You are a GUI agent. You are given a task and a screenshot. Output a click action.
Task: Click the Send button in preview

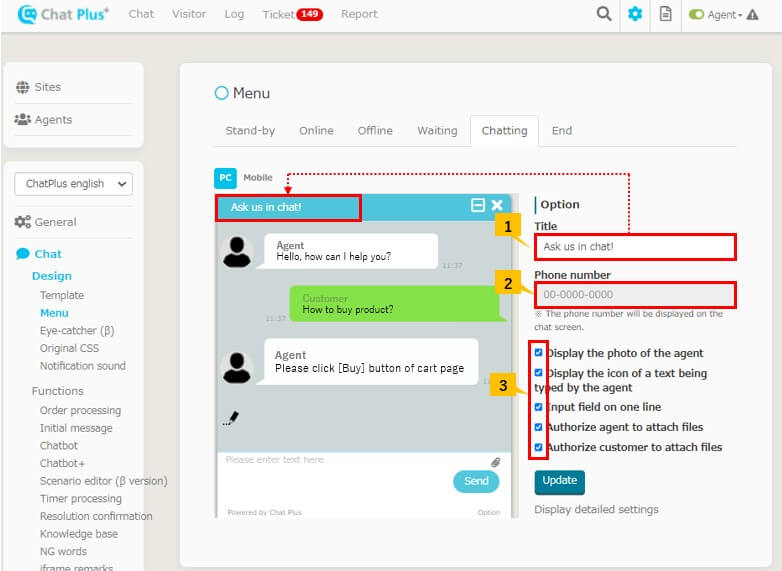(476, 481)
